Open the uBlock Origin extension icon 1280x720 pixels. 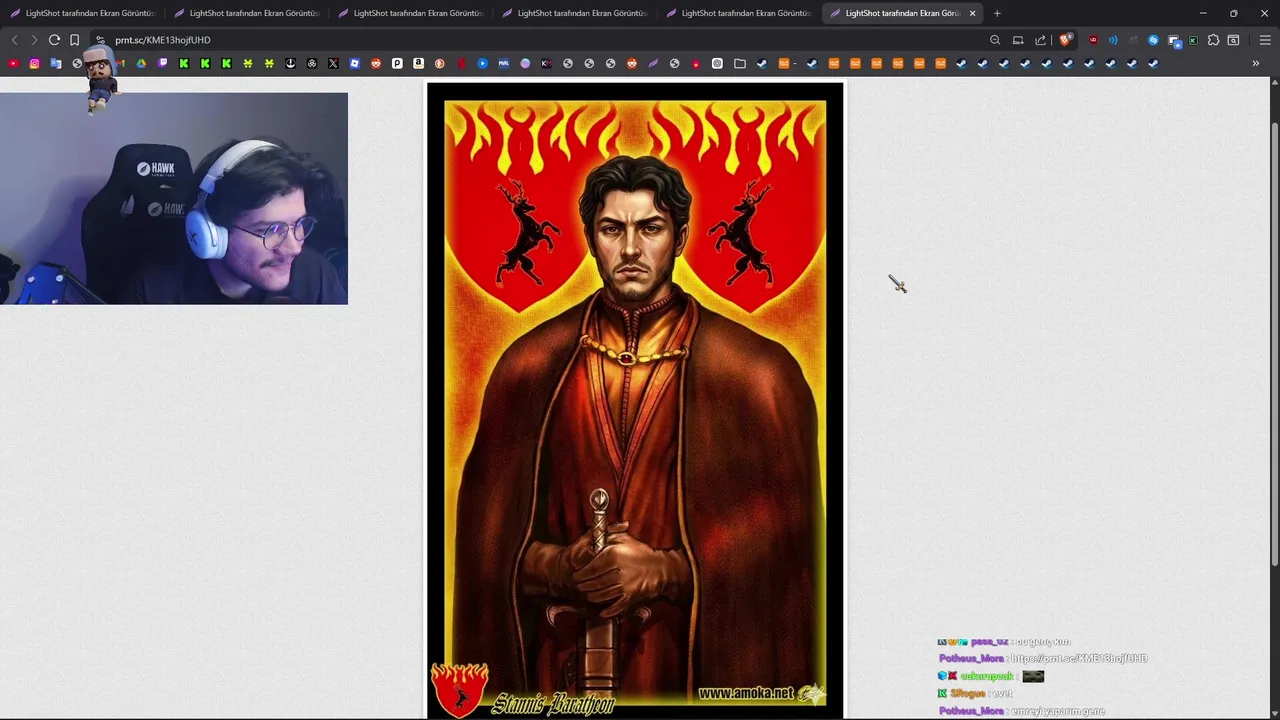pyautogui.click(x=1093, y=40)
